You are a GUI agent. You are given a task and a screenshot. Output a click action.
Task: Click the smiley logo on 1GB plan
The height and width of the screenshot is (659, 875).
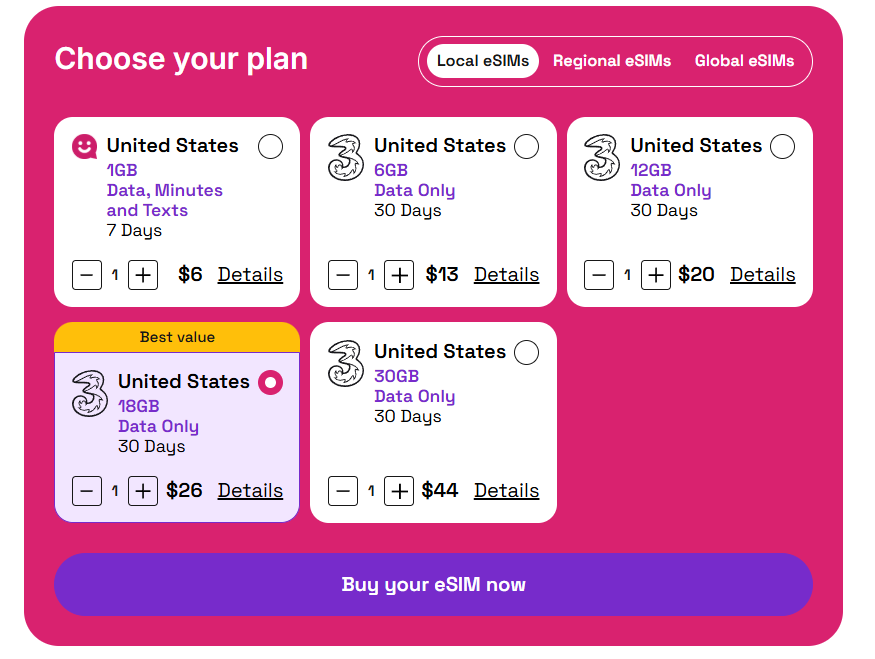85,147
